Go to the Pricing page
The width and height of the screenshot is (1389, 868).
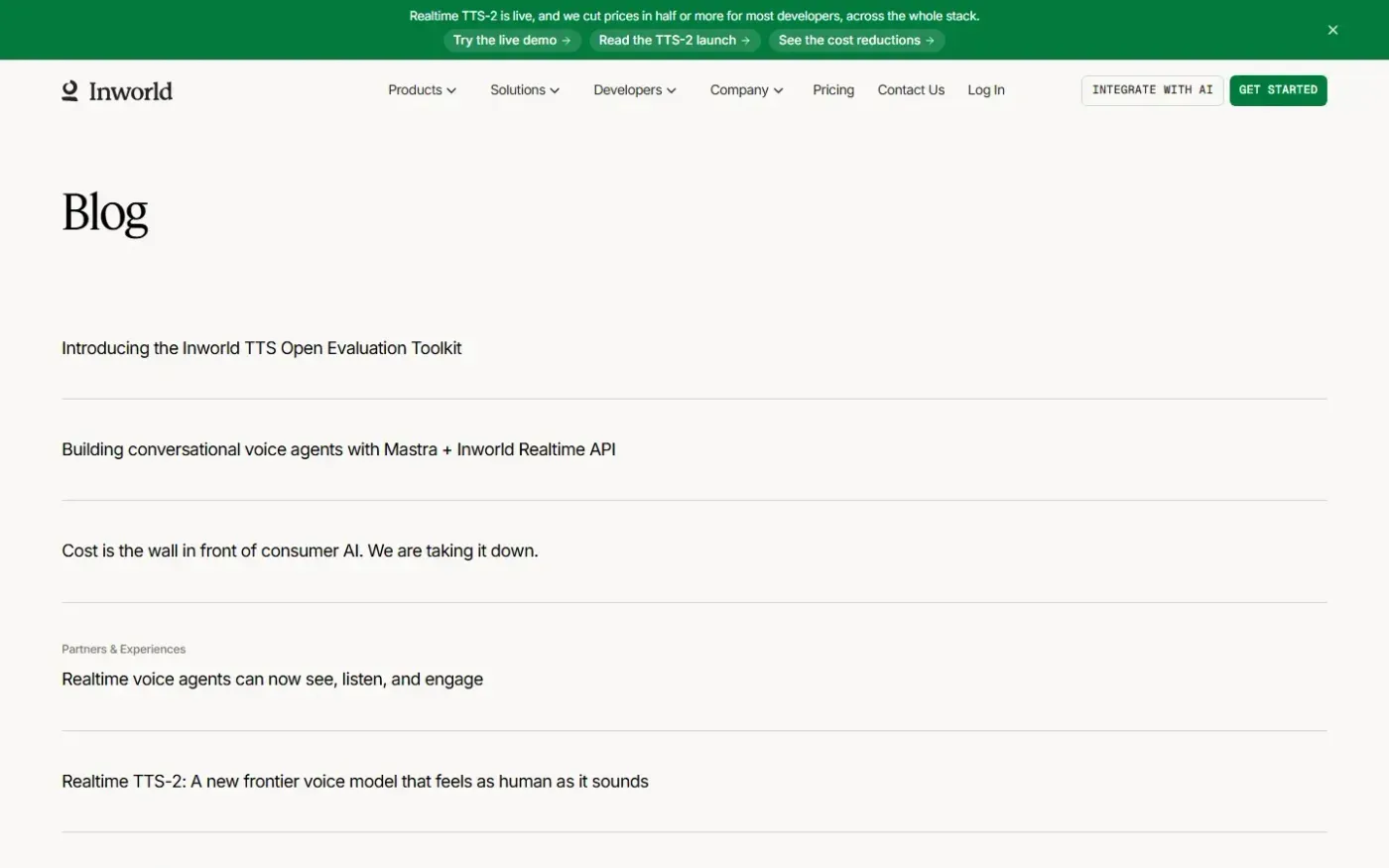pyautogui.click(x=833, y=90)
